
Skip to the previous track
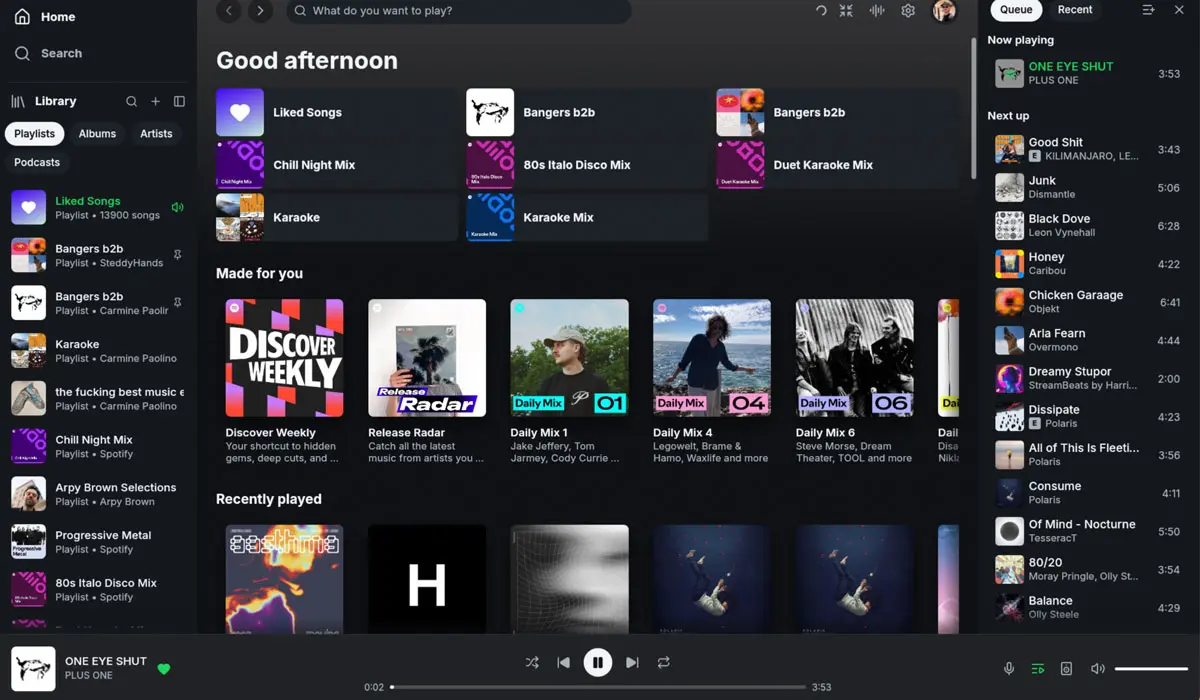tap(563, 662)
